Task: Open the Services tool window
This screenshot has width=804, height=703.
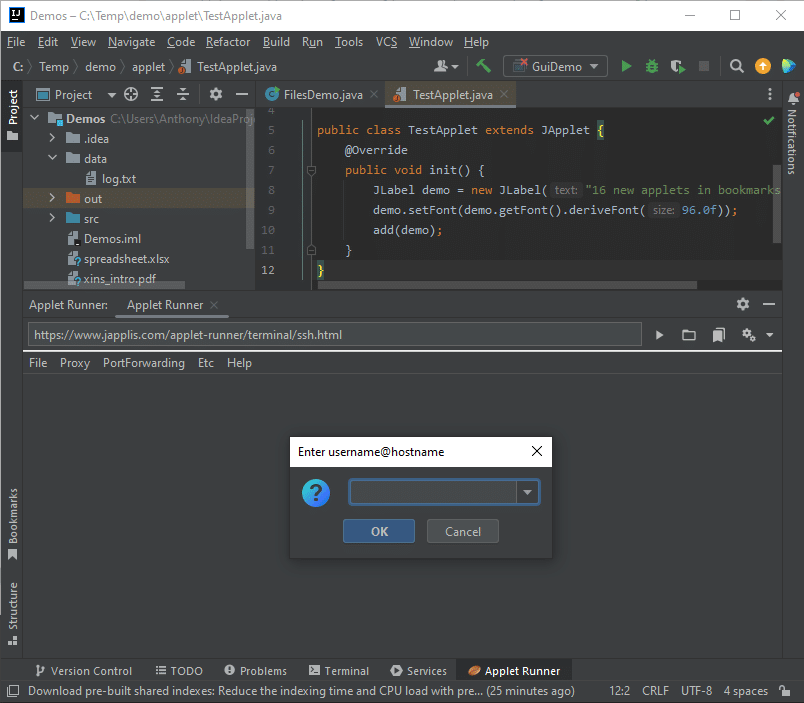Action: pyautogui.click(x=418, y=671)
